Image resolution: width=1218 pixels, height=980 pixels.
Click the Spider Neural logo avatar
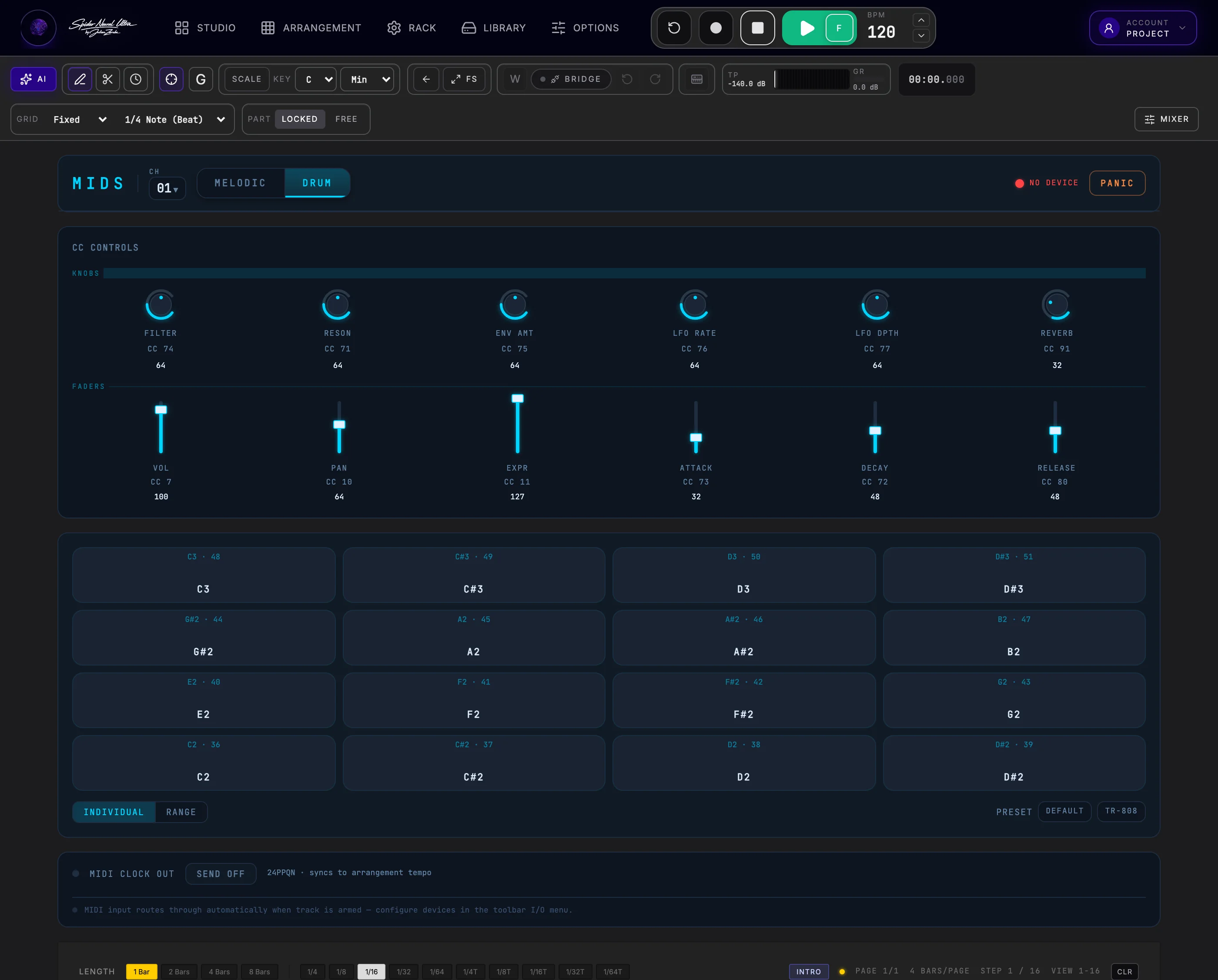38,27
